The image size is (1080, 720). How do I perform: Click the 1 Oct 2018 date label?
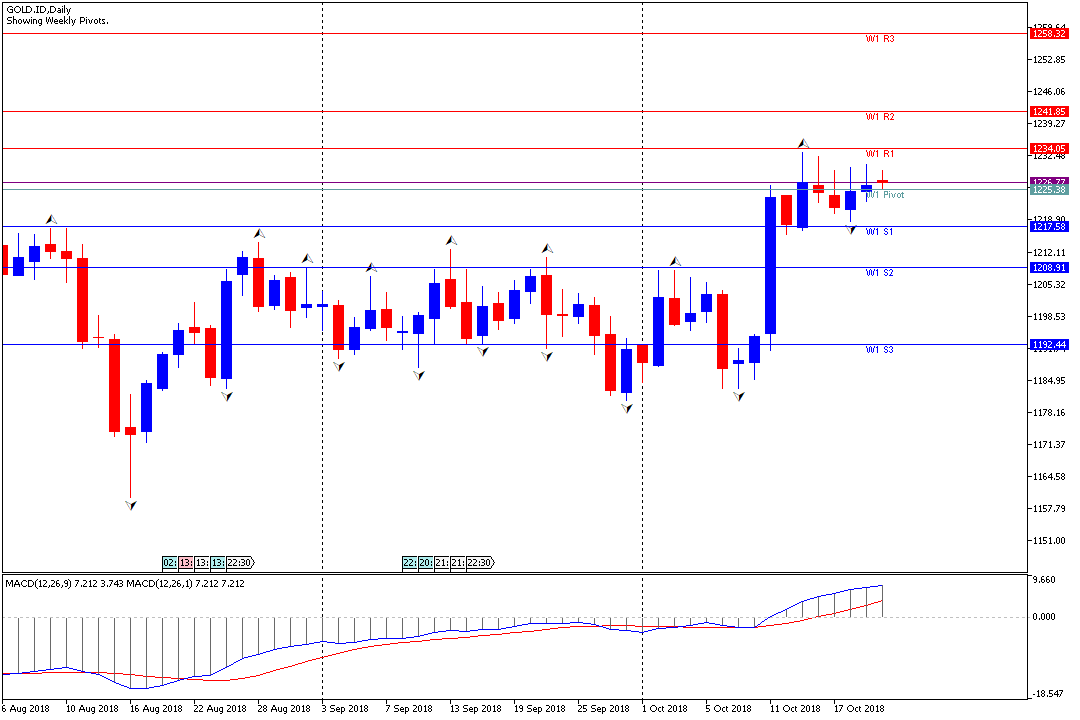[665, 708]
